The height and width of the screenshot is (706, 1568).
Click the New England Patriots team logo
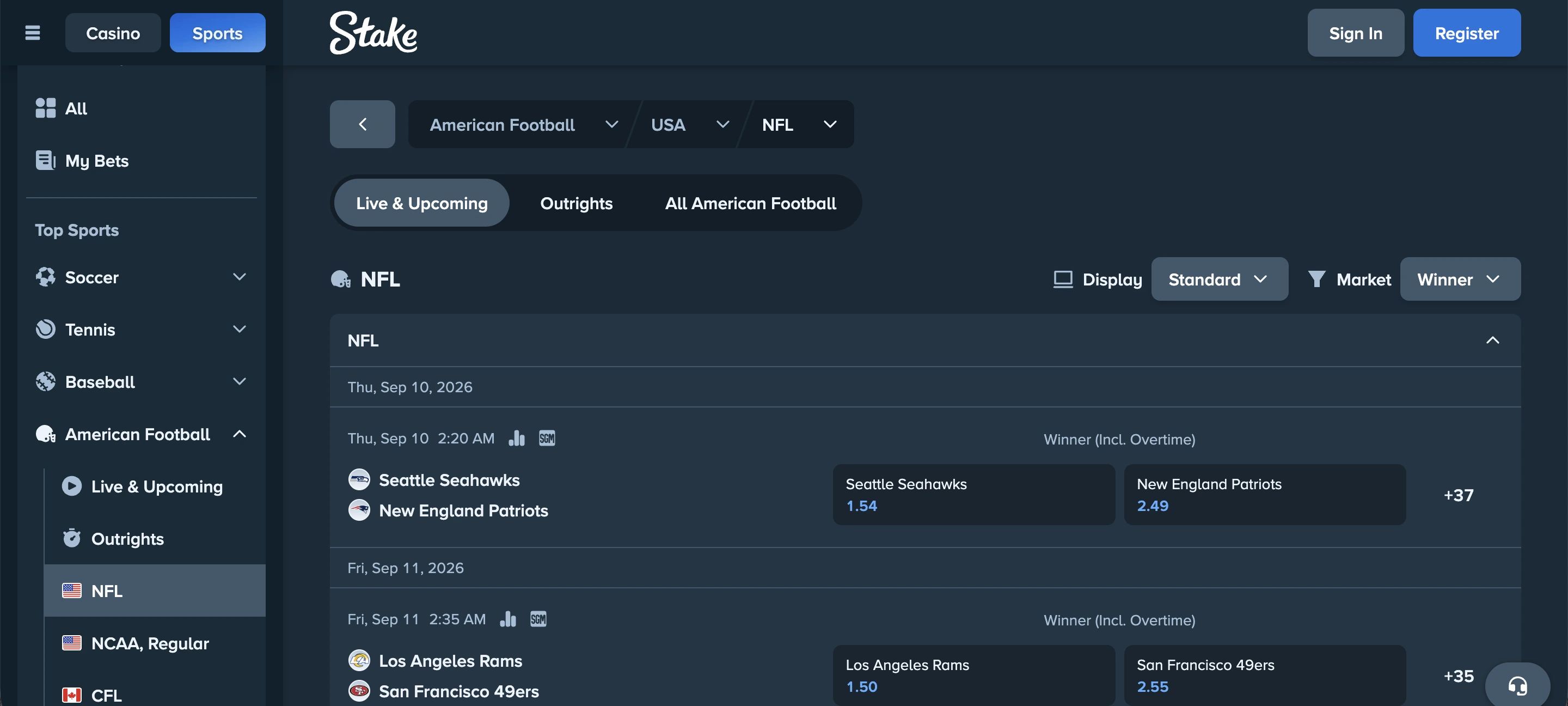(x=359, y=510)
